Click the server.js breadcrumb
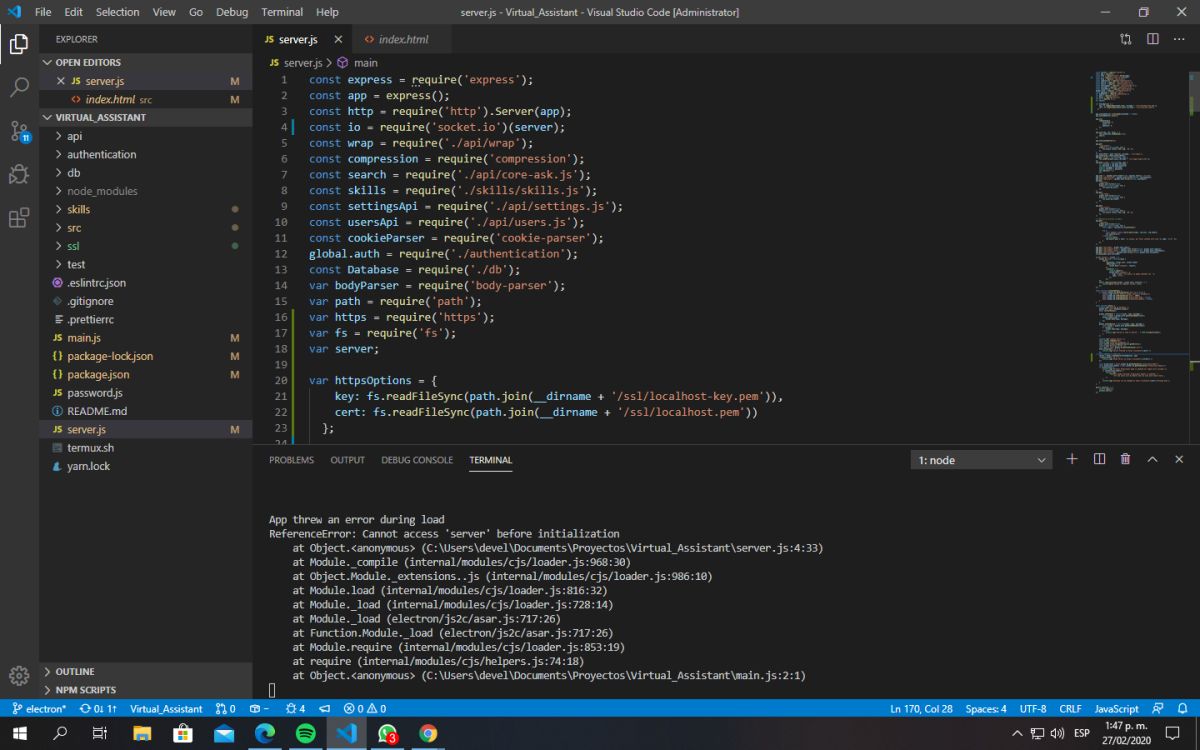Viewport: 1200px width, 750px height. click(295, 62)
